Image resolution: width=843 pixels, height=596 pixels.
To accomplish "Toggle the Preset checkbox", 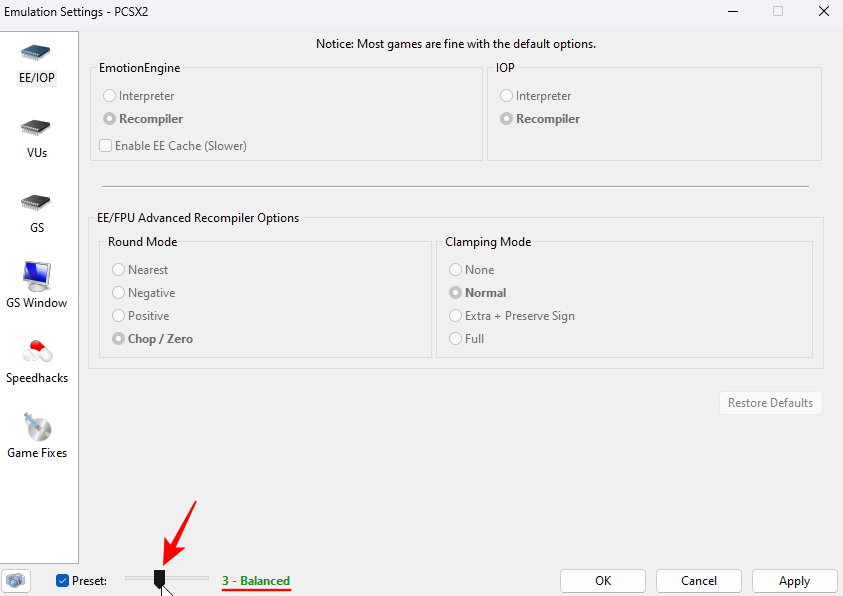I will click(62, 580).
